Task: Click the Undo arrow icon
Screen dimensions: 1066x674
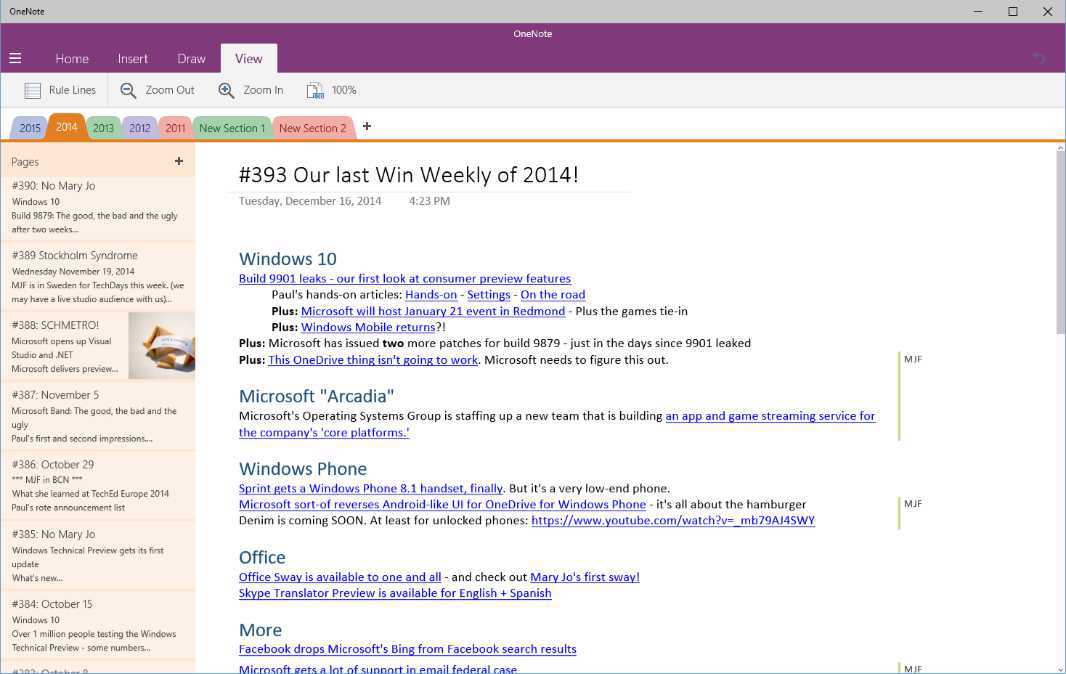Action: (x=1039, y=59)
